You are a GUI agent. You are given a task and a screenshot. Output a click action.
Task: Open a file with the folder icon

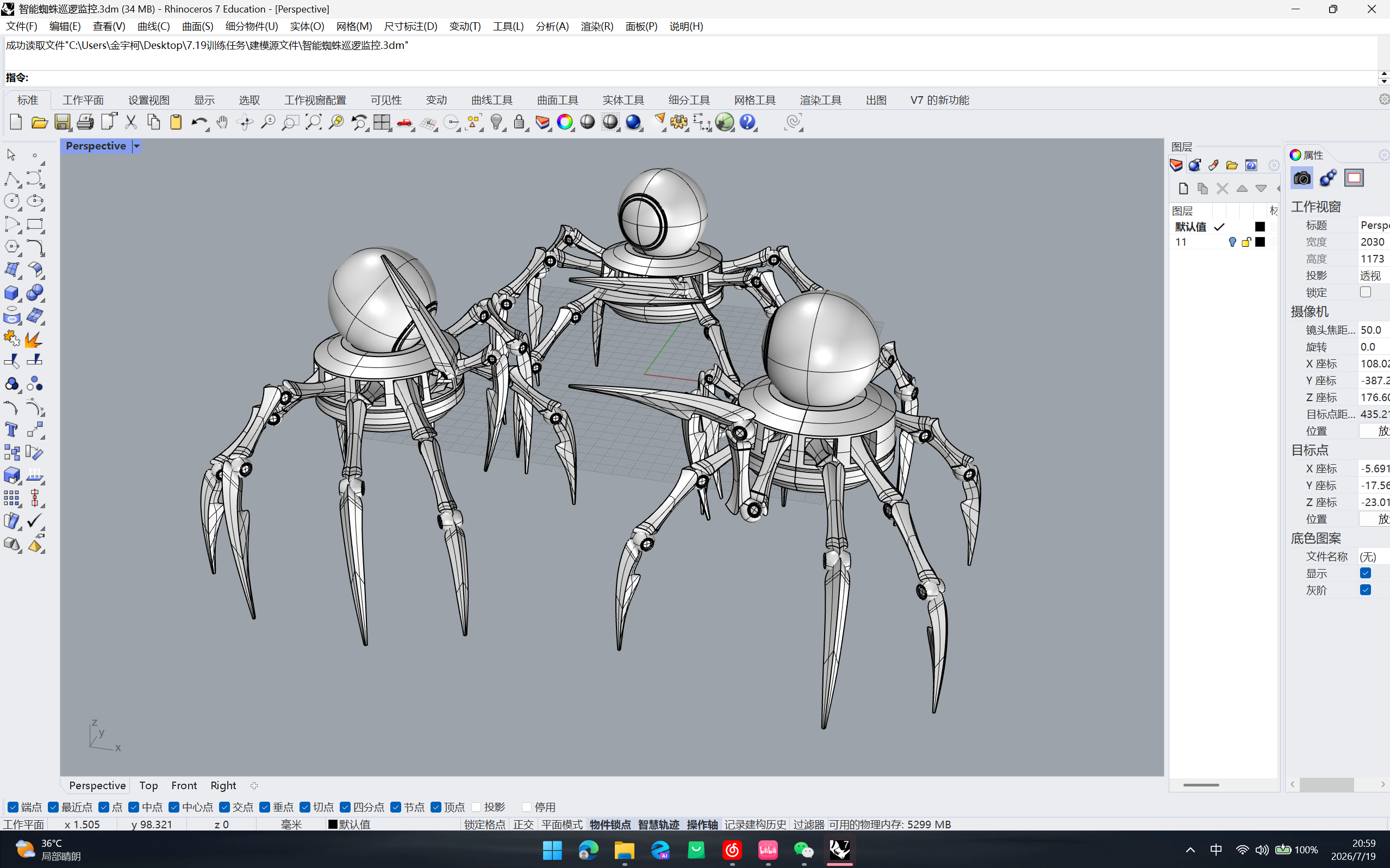39,122
